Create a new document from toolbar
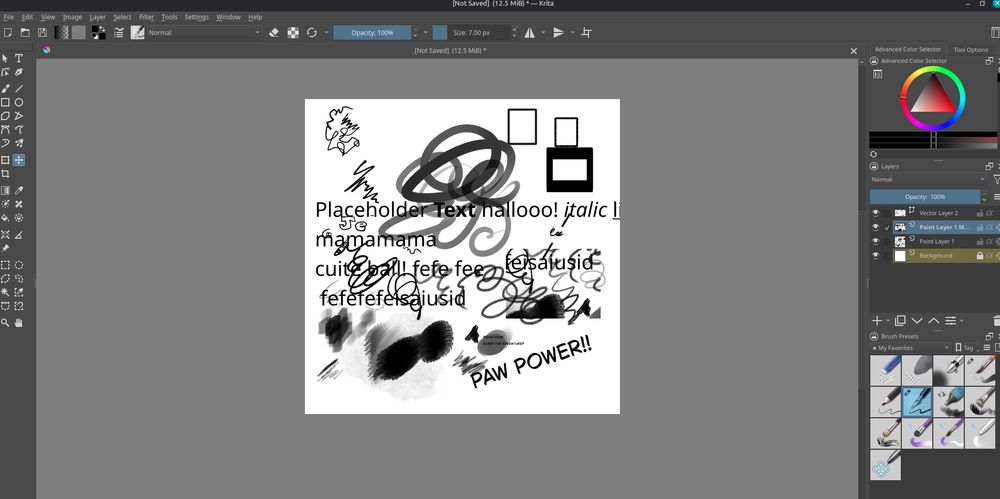Viewport: 1000px width, 499px height. click(x=8, y=33)
